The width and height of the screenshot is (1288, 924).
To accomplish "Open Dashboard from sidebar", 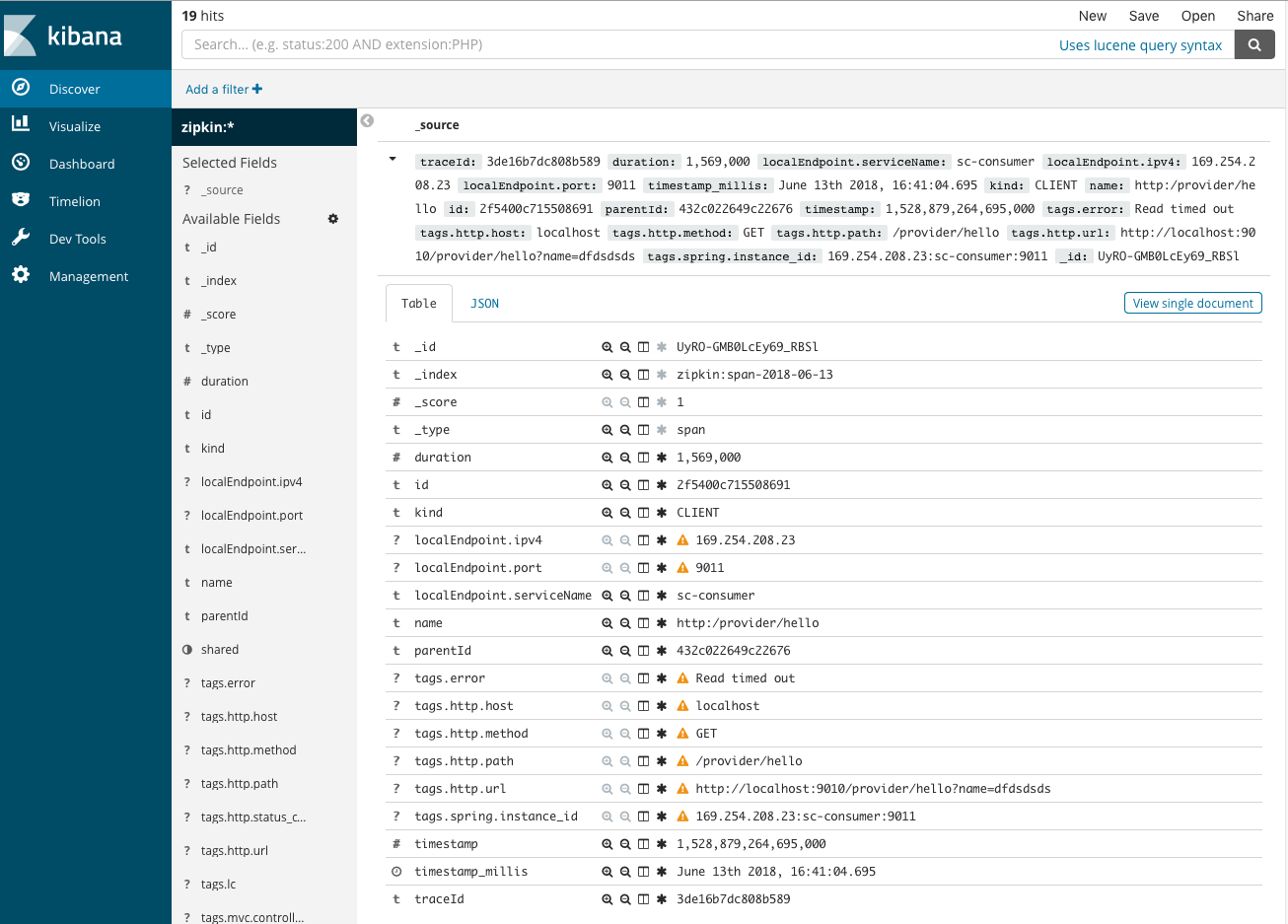I will 86,164.
